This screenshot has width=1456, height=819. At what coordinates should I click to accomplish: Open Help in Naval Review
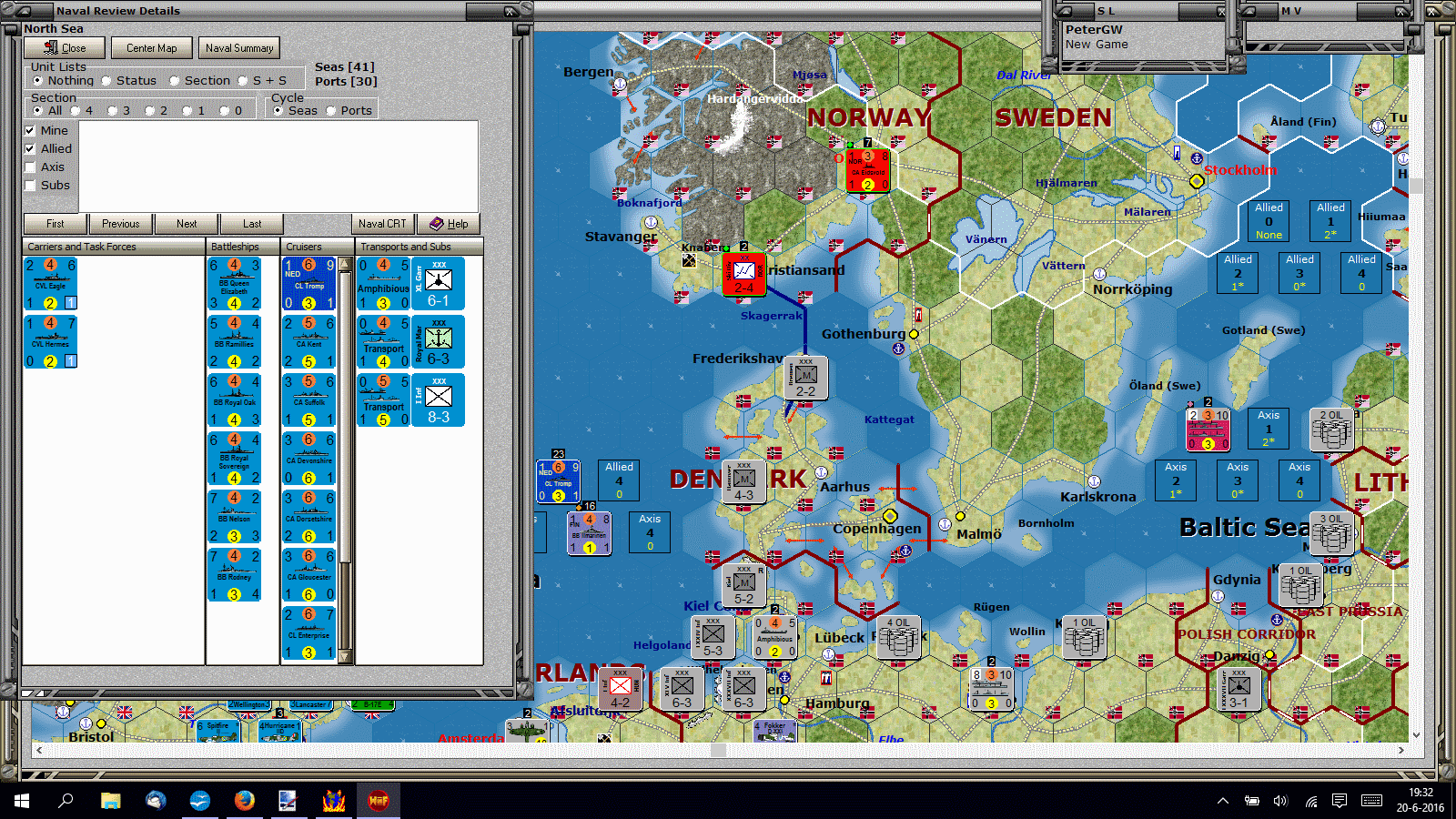pos(449,224)
